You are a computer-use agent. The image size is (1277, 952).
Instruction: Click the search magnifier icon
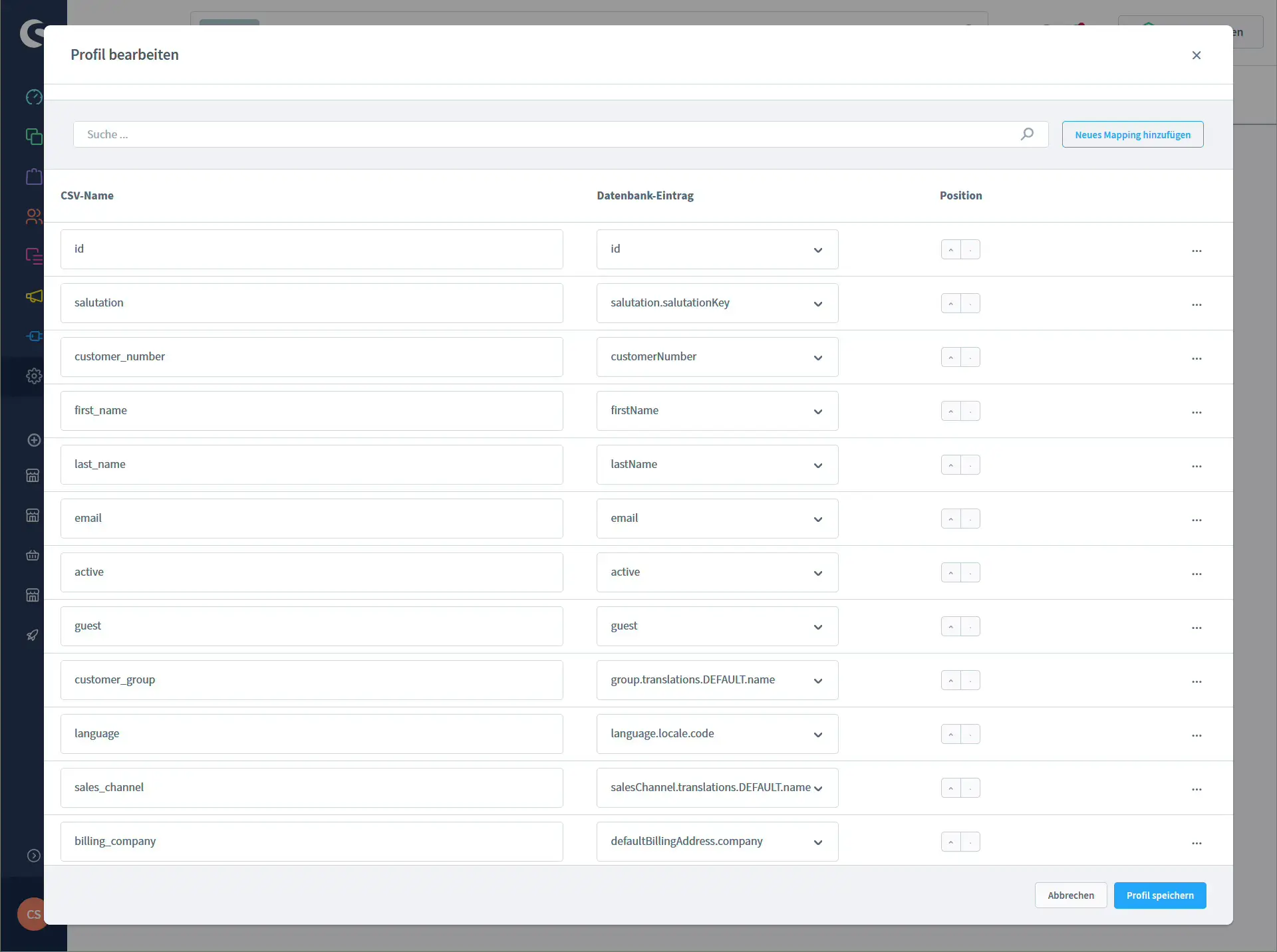click(1027, 134)
